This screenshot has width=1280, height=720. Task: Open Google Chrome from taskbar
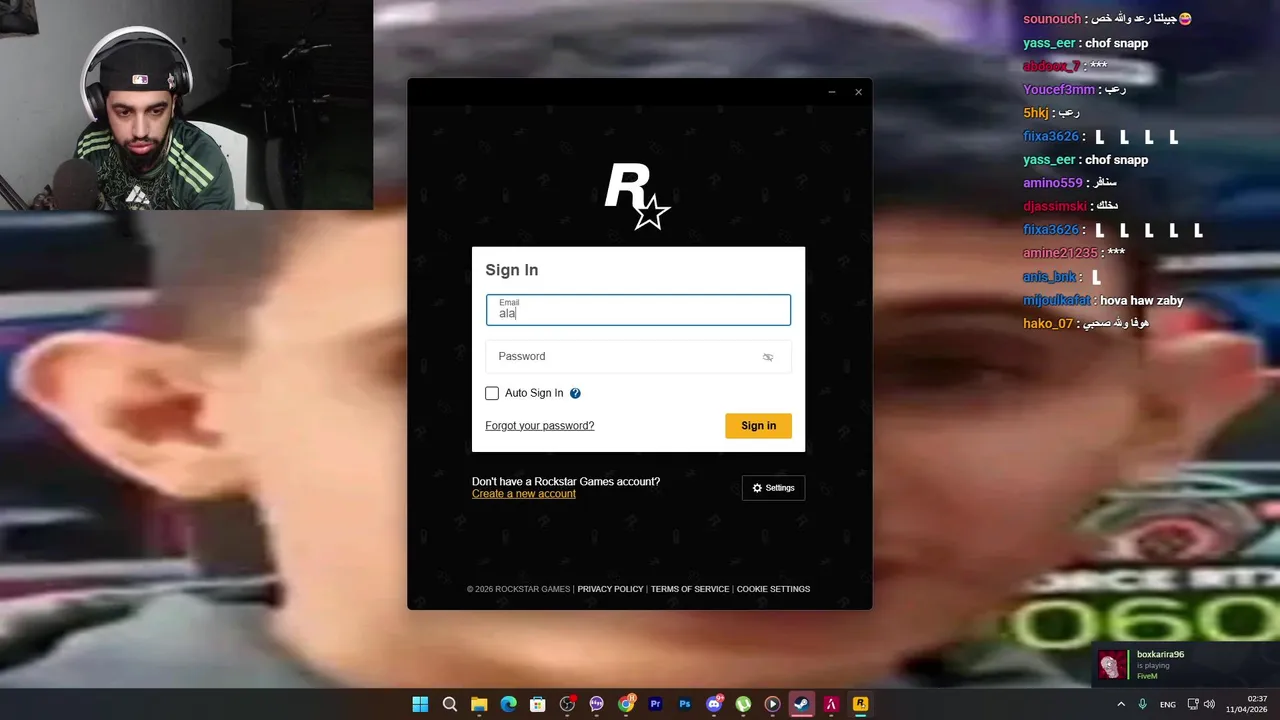click(x=626, y=704)
